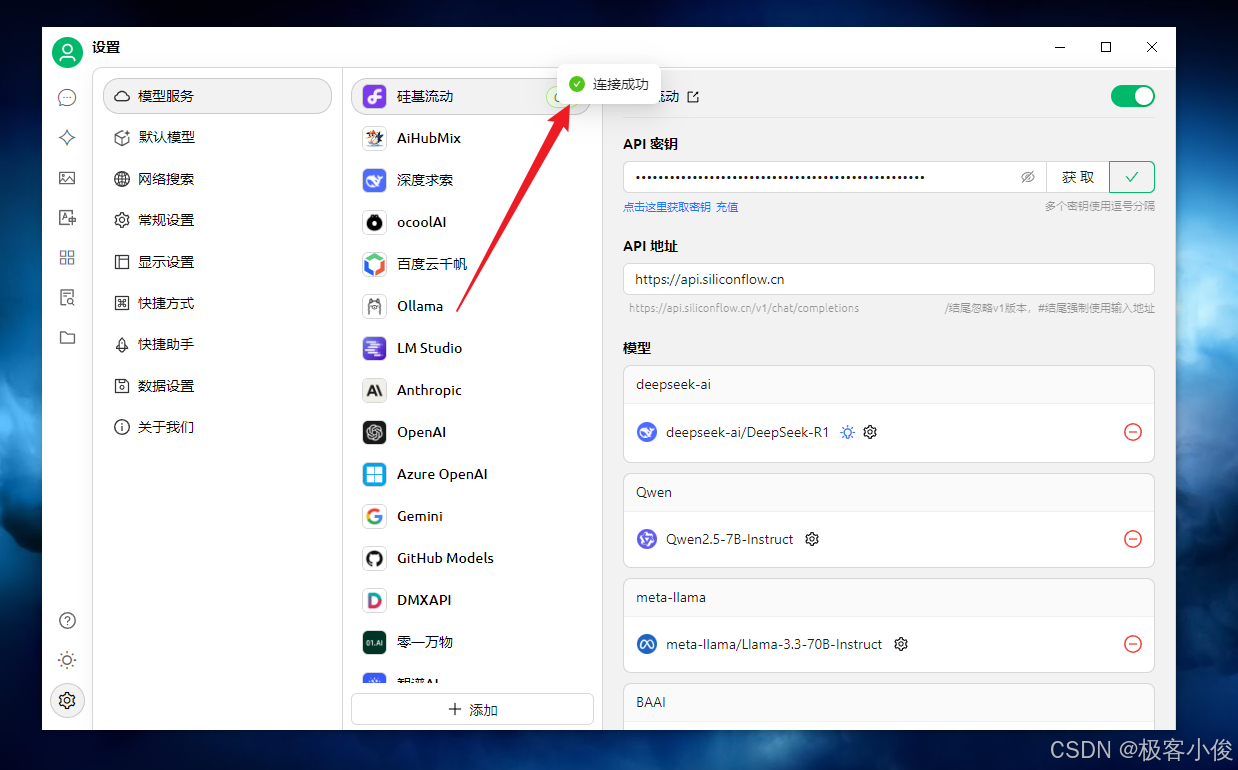Select the 硅基流动 provider

click(x=471, y=96)
